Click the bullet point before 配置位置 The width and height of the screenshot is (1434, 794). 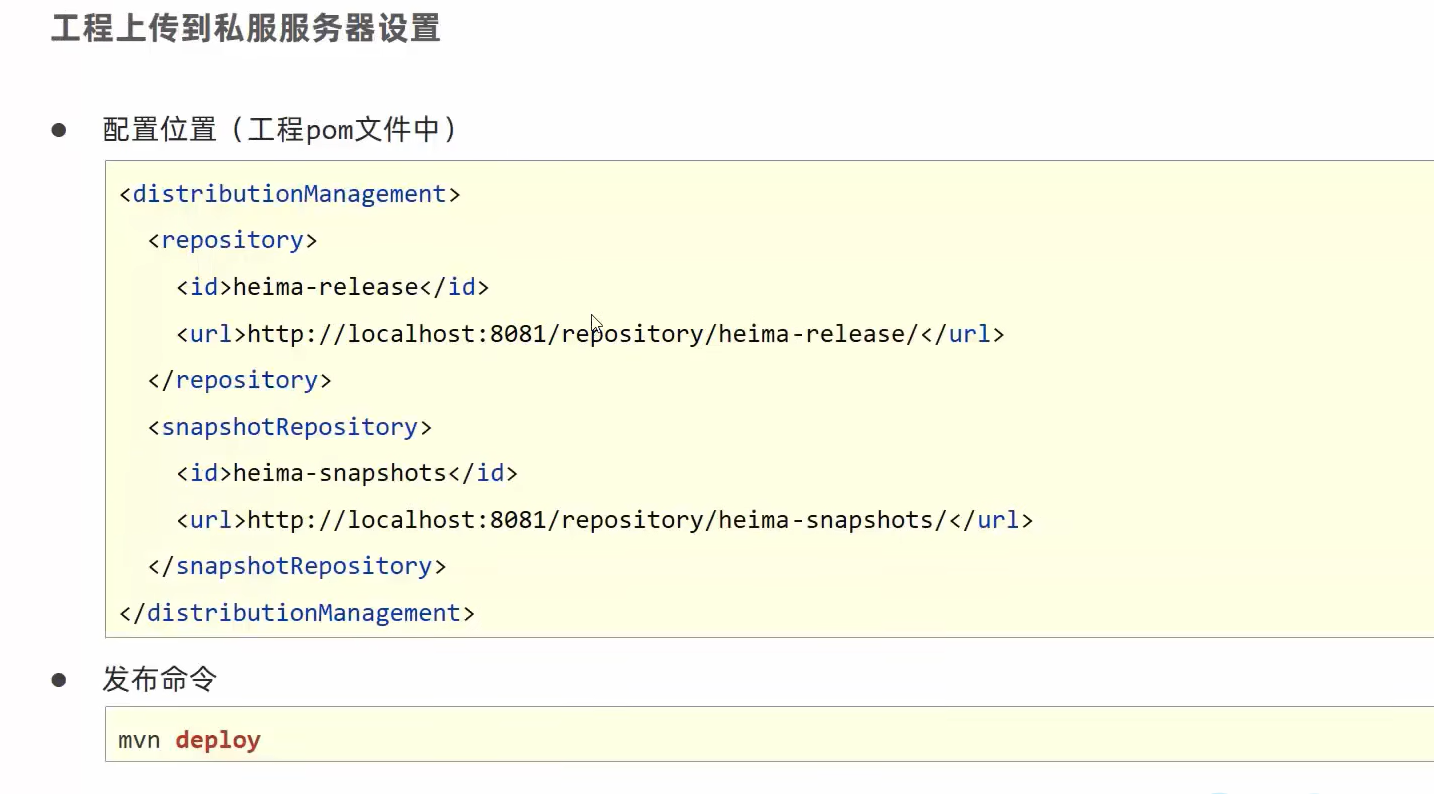click(x=59, y=130)
